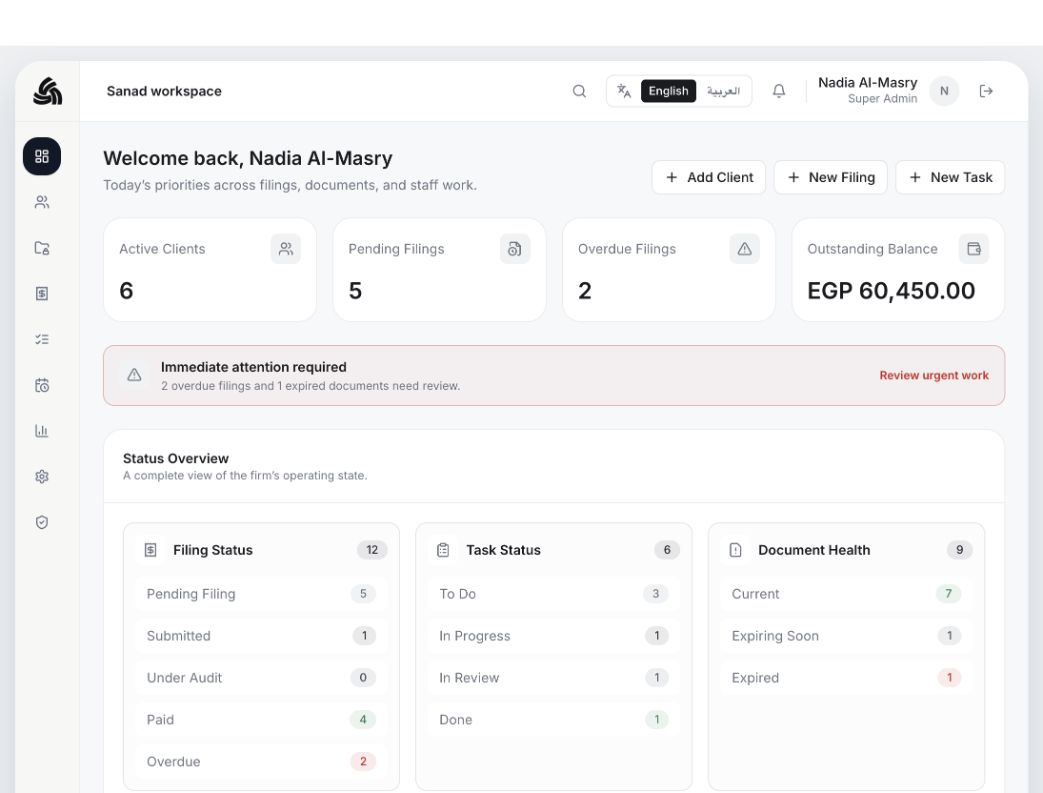Screen dimensions: 1043x793
Task: Click the Active Clients people icon
Action: tap(285, 249)
